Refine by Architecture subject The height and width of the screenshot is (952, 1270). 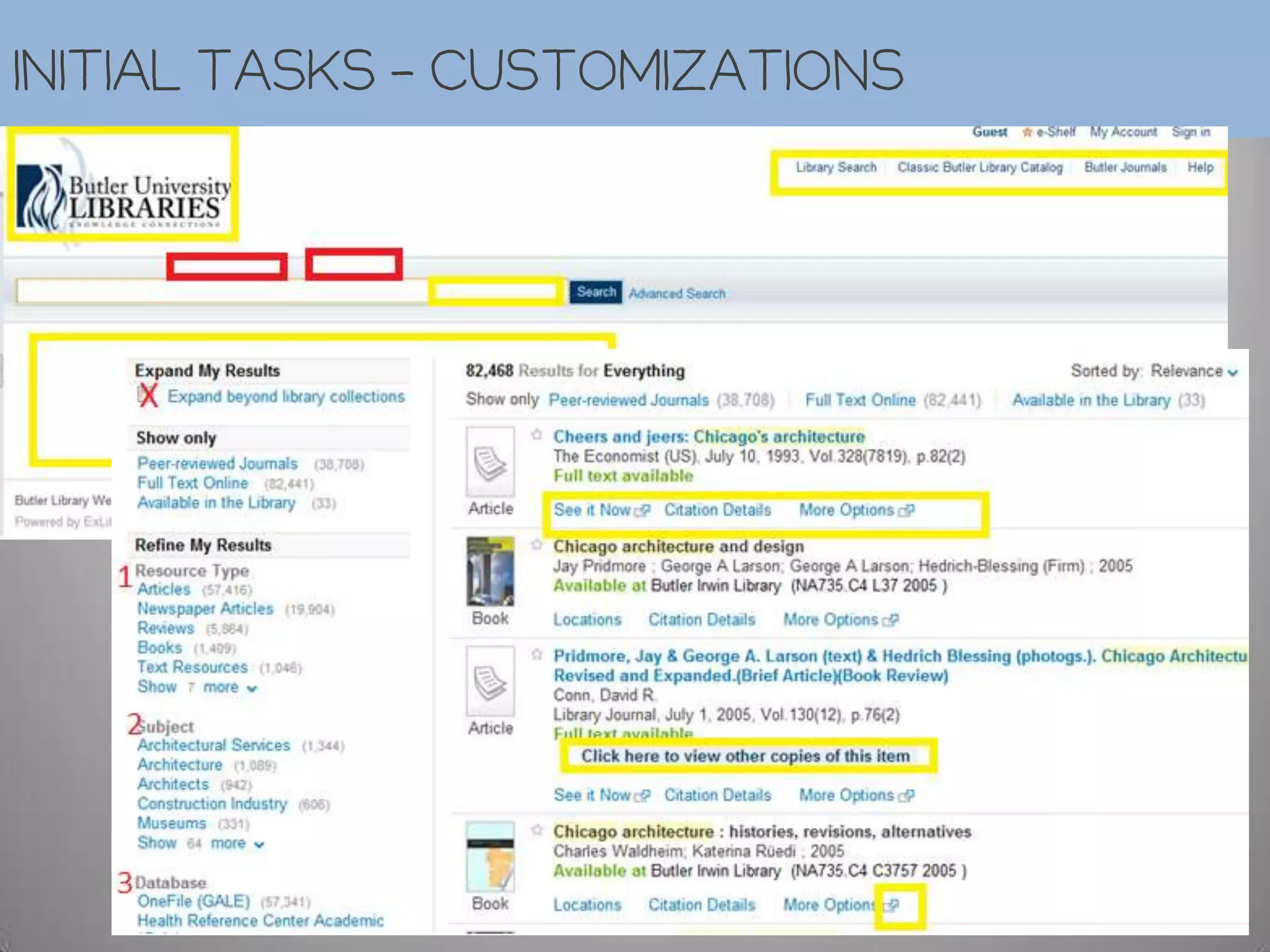(179, 765)
